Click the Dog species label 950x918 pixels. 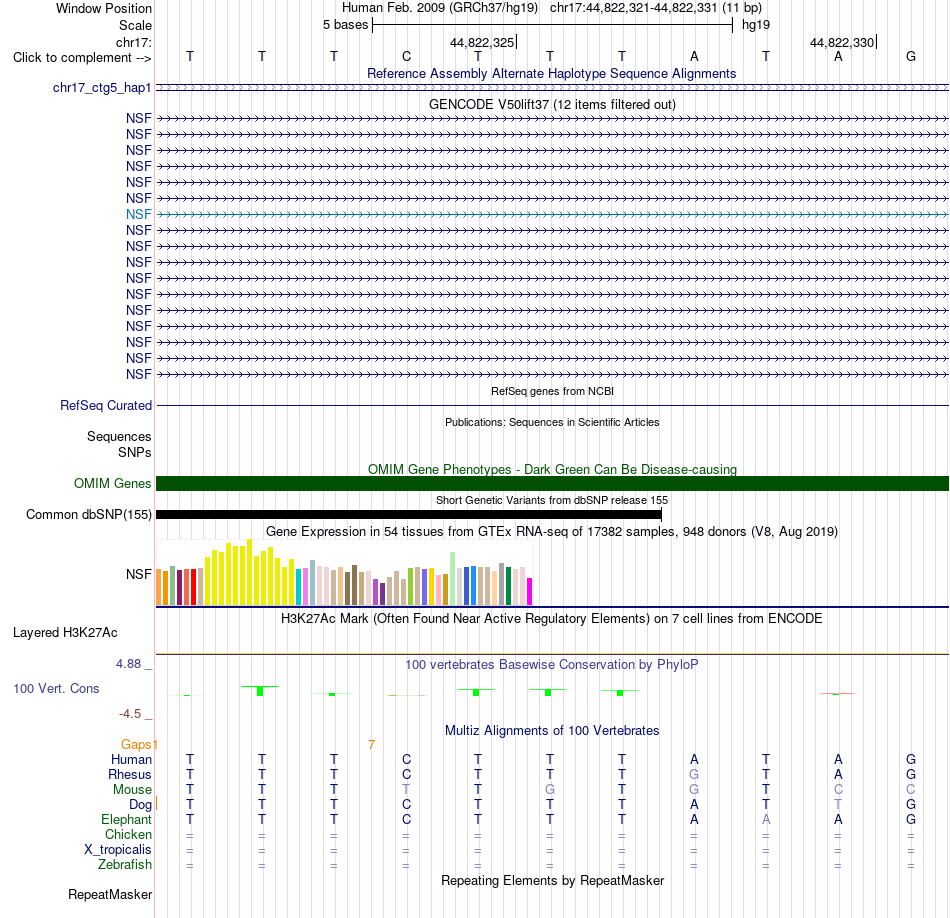coord(141,805)
